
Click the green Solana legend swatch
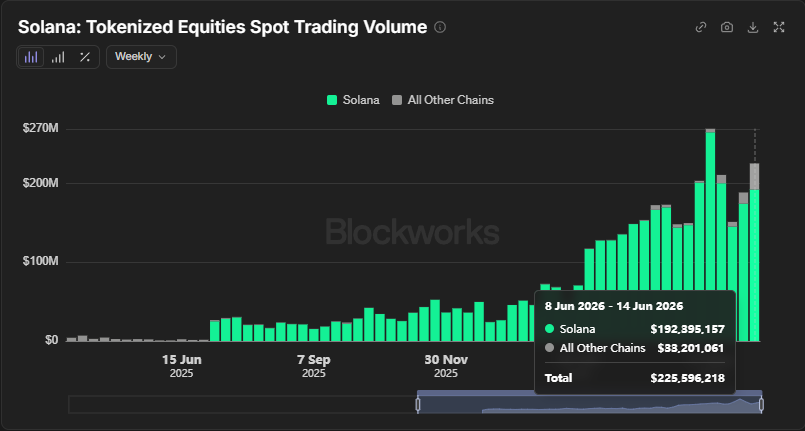(x=332, y=100)
